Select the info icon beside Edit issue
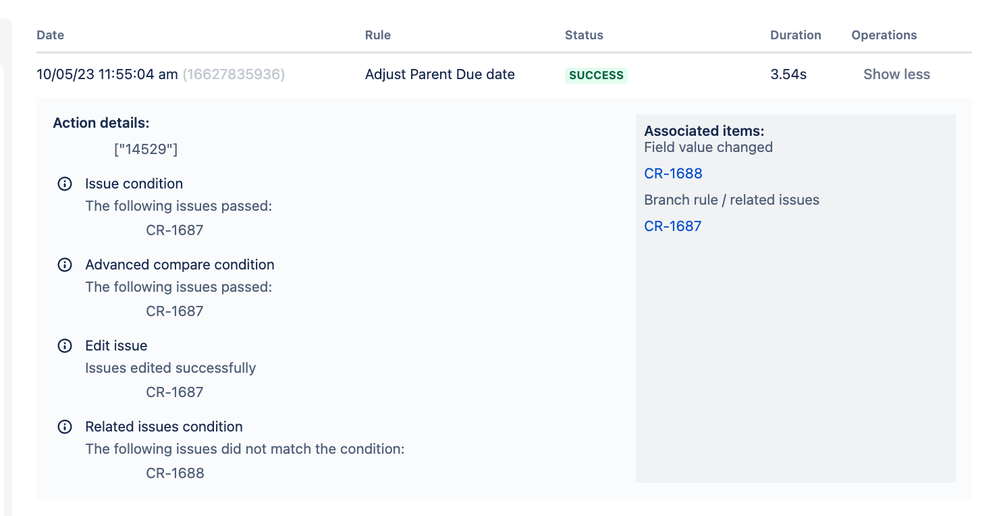This screenshot has width=999, height=516. 65,346
